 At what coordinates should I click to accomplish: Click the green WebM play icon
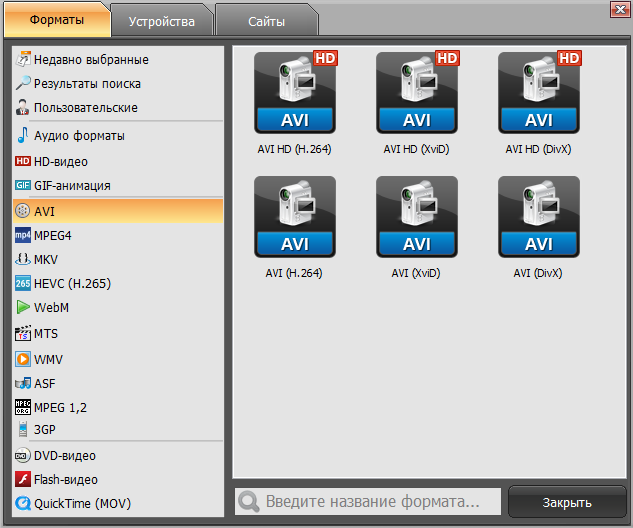(x=23, y=307)
